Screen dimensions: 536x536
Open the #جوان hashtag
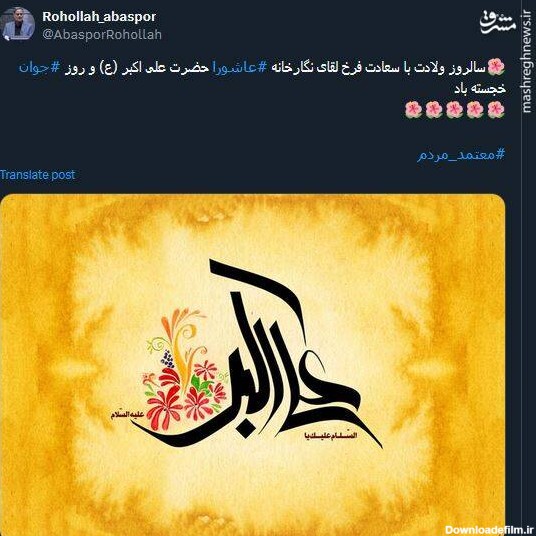tap(39, 67)
